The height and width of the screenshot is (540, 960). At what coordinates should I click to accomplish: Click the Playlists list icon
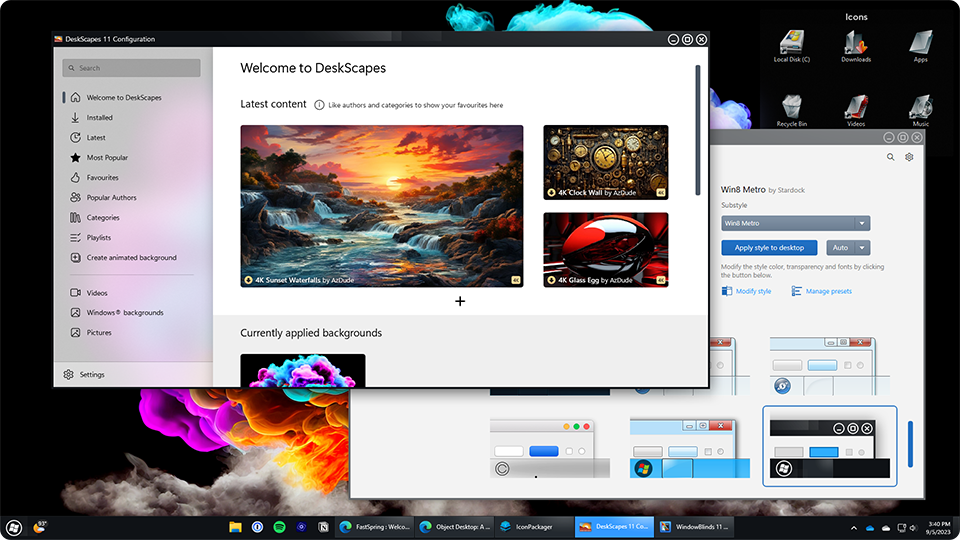tap(75, 238)
